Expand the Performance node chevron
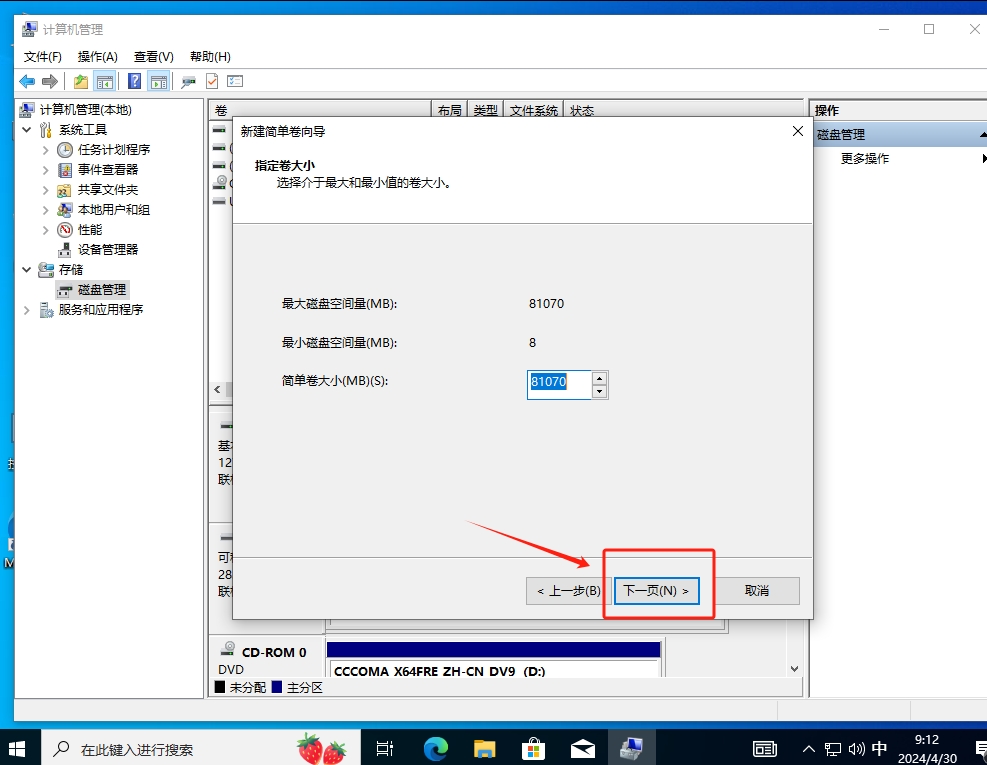Screen dimensions: 987x765 pos(45,230)
